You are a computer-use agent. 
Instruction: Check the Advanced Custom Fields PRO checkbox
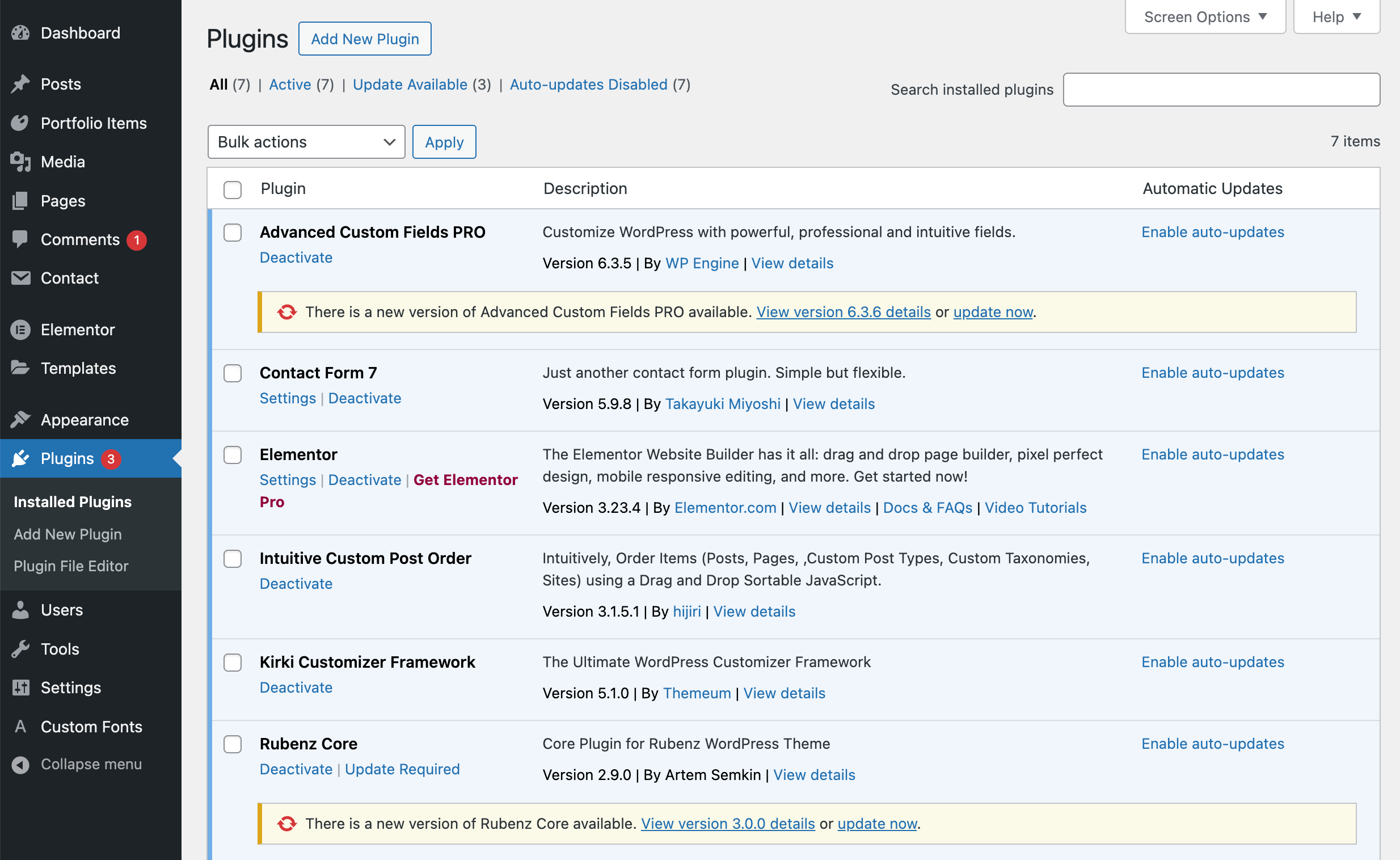click(x=233, y=233)
